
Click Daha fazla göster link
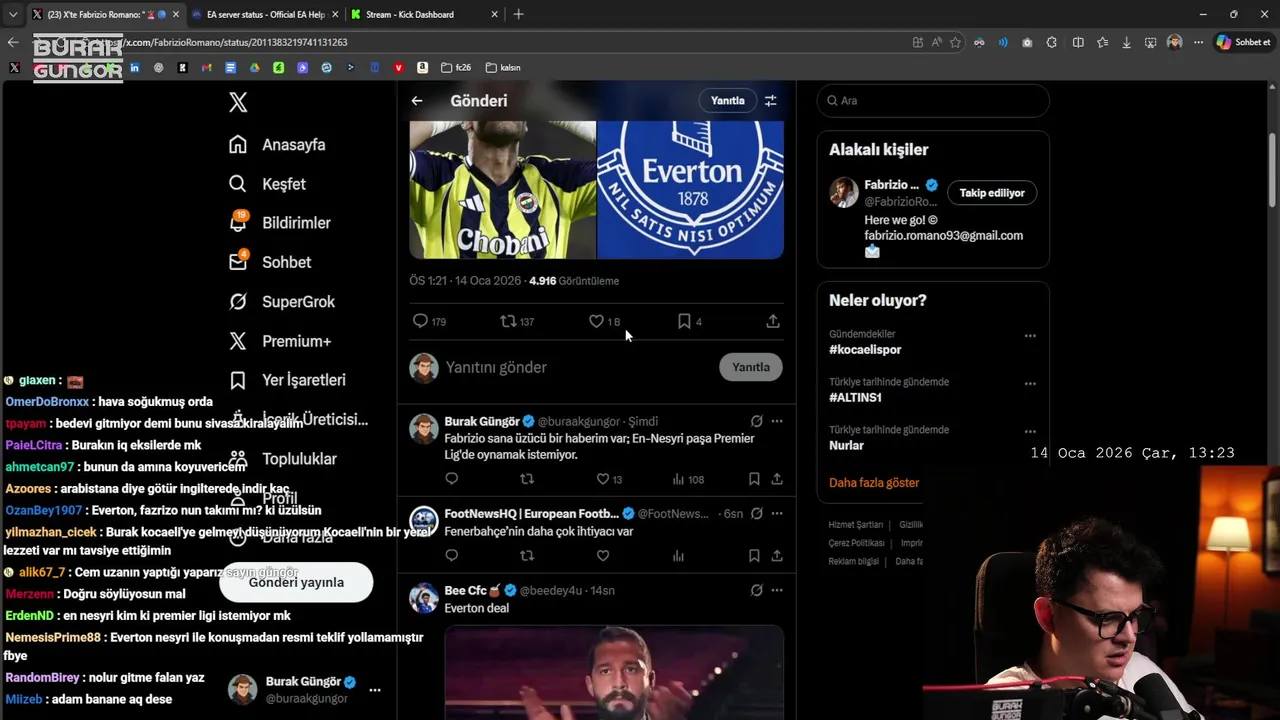point(874,483)
